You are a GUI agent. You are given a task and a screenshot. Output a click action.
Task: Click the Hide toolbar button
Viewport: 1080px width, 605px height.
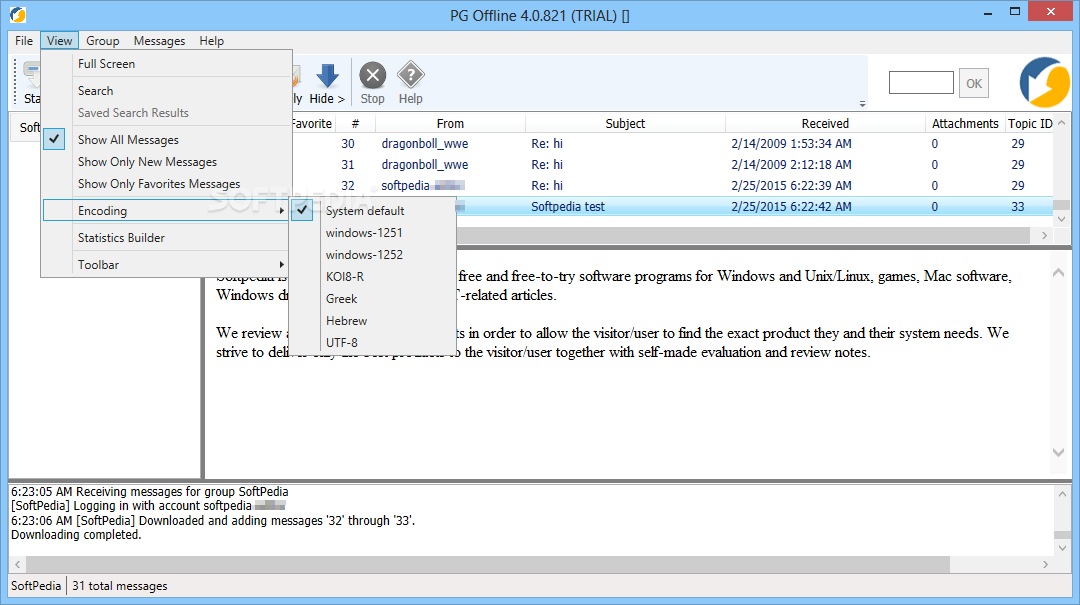327,84
